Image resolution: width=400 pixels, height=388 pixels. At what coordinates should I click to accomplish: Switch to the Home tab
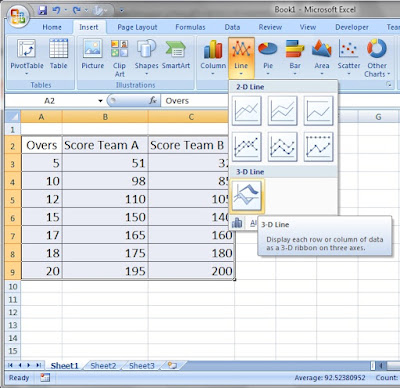(x=52, y=27)
